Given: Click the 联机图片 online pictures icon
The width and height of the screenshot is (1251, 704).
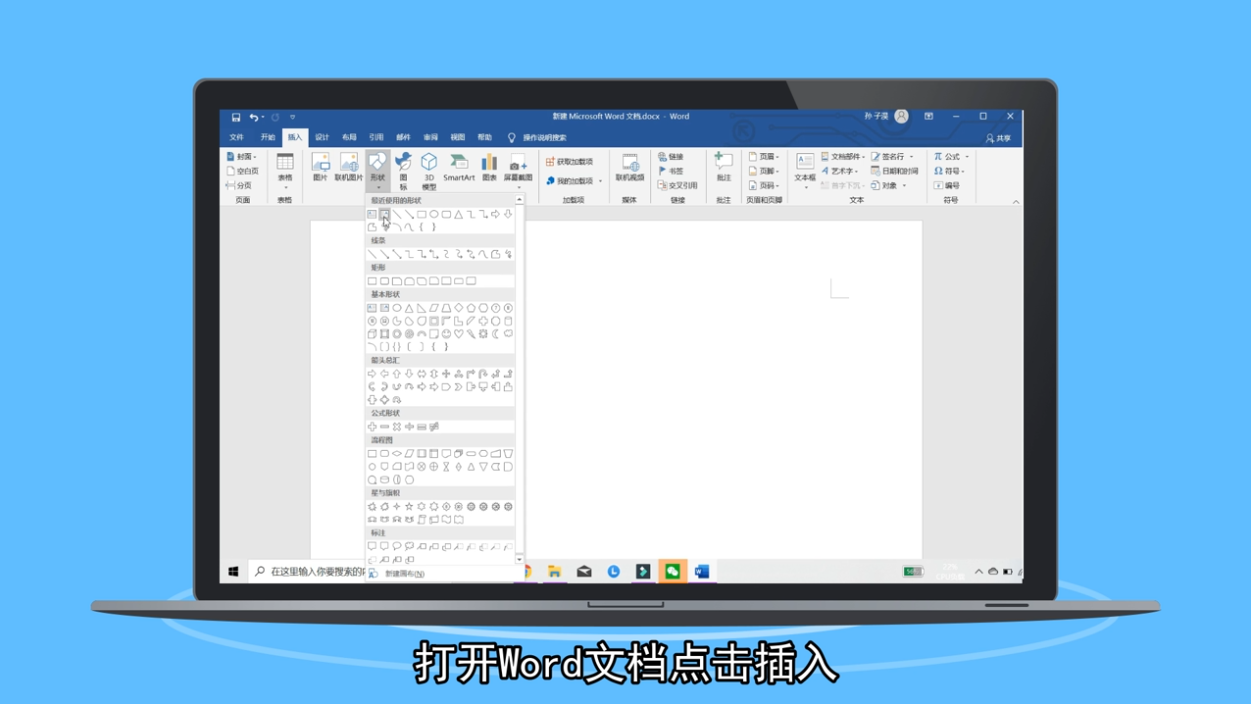Looking at the screenshot, I should pos(348,167).
